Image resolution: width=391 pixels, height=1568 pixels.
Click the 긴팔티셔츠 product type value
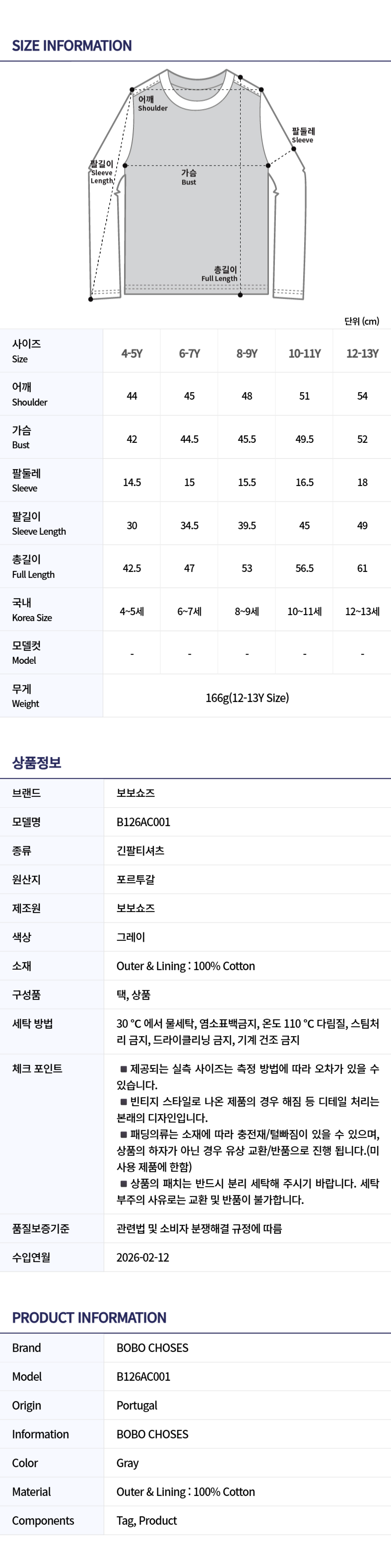coord(140,851)
